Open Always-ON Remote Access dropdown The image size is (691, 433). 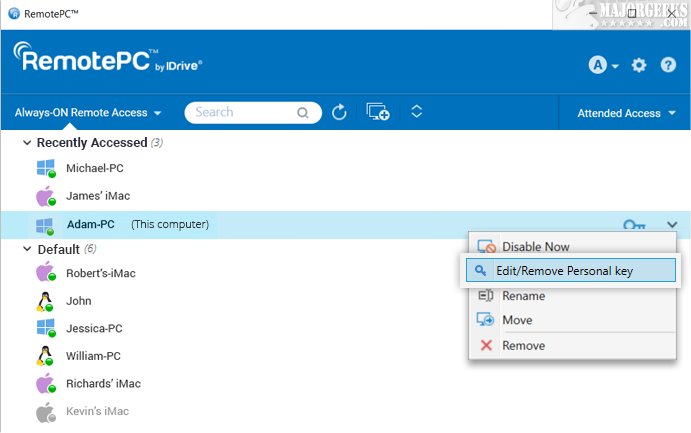(88, 113)
